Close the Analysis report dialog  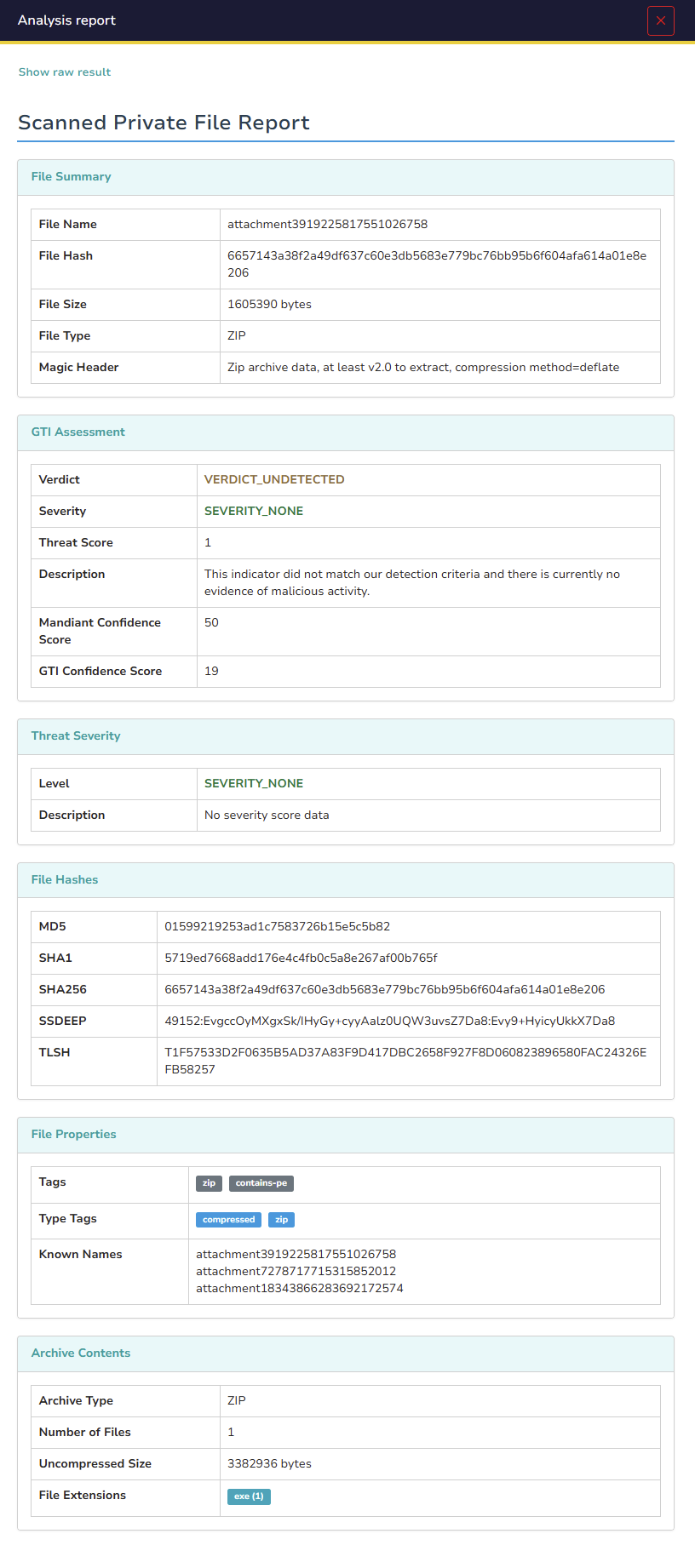point(660,20)
